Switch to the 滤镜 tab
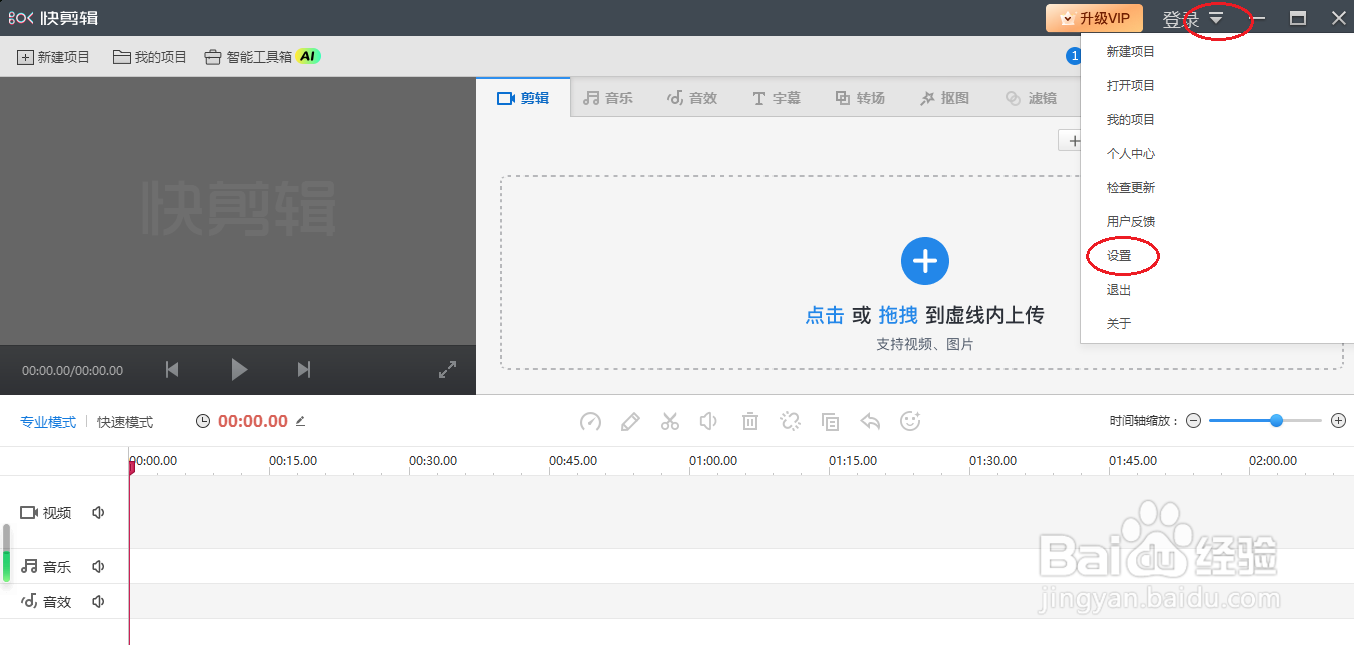 (1030, 98)
